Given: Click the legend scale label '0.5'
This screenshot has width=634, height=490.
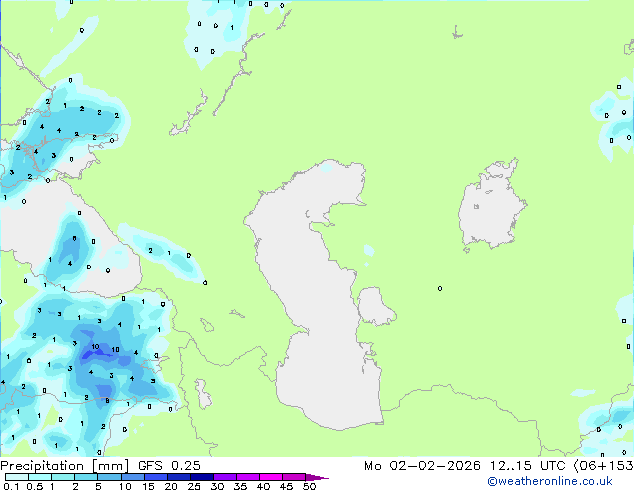Looking at the screenshot, I should point(34,486).
